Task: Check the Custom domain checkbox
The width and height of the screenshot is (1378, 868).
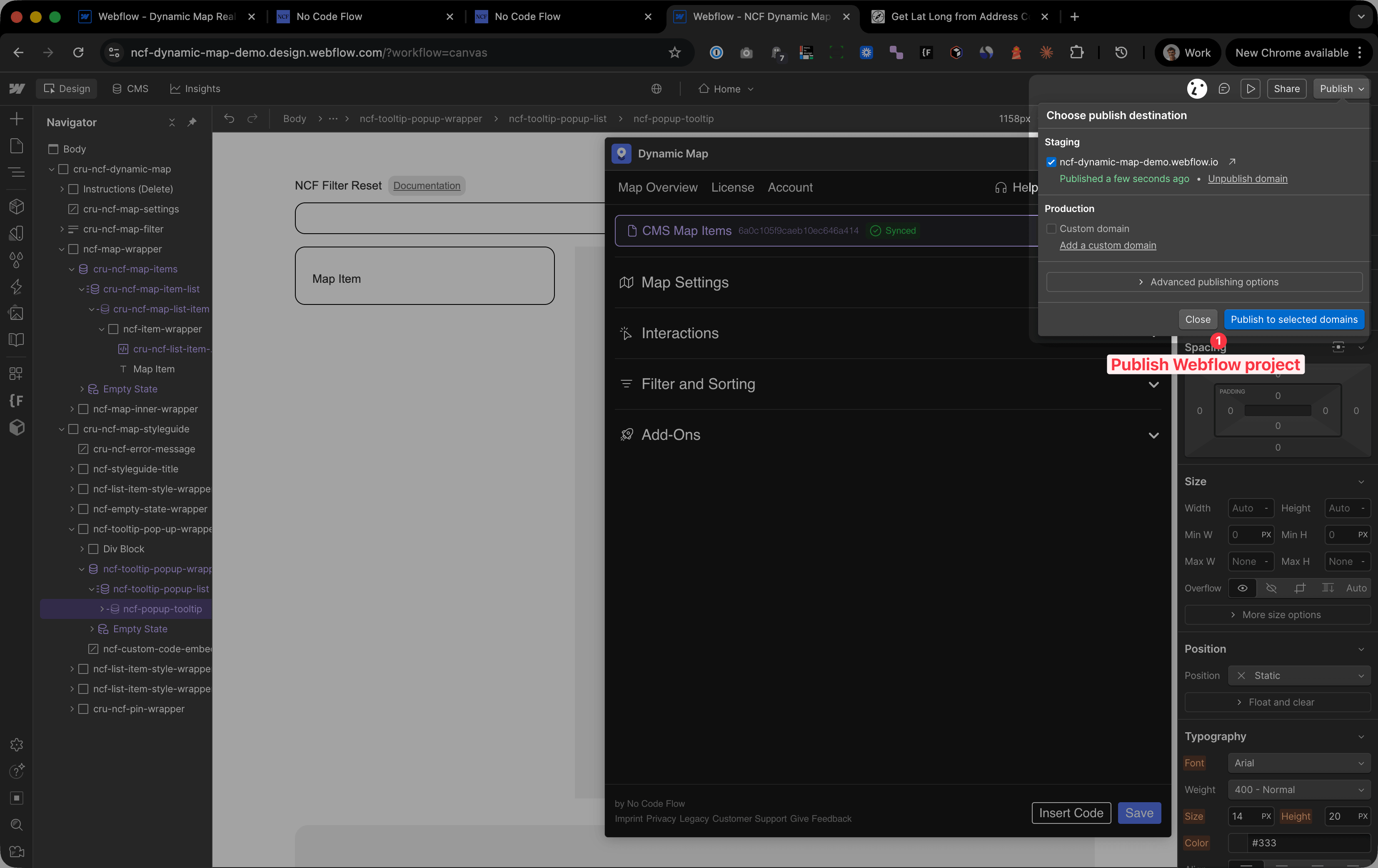Action: [x=1051, y=228]
